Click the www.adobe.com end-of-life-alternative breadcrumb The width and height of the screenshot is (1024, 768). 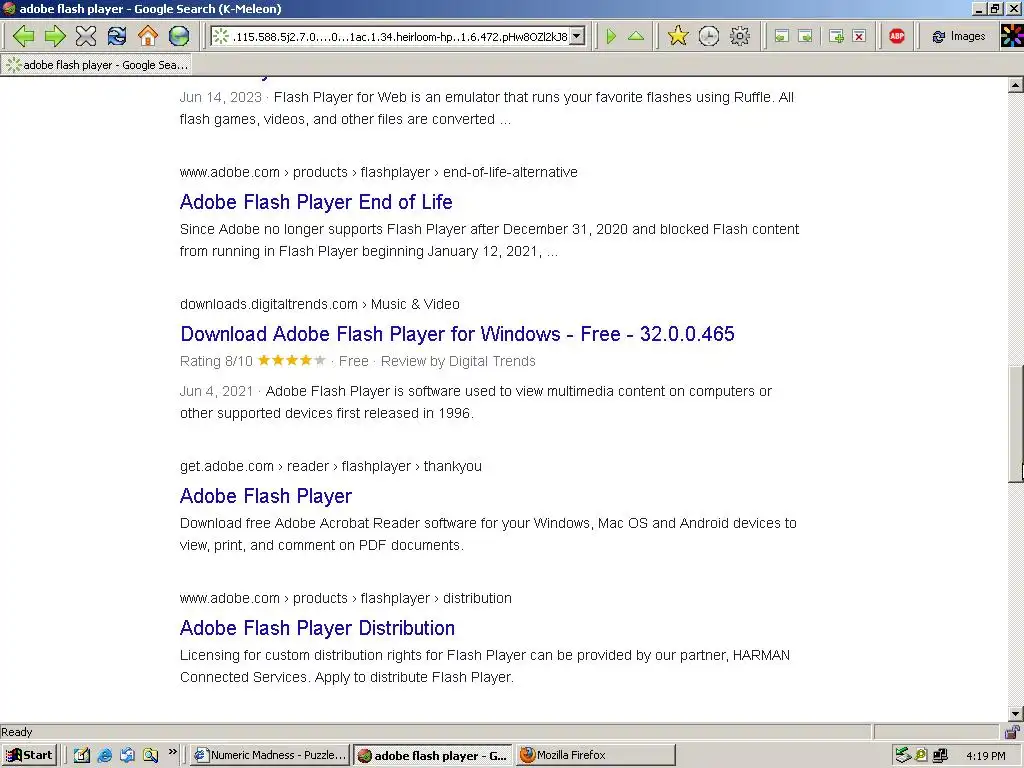[x=379, y=172]
